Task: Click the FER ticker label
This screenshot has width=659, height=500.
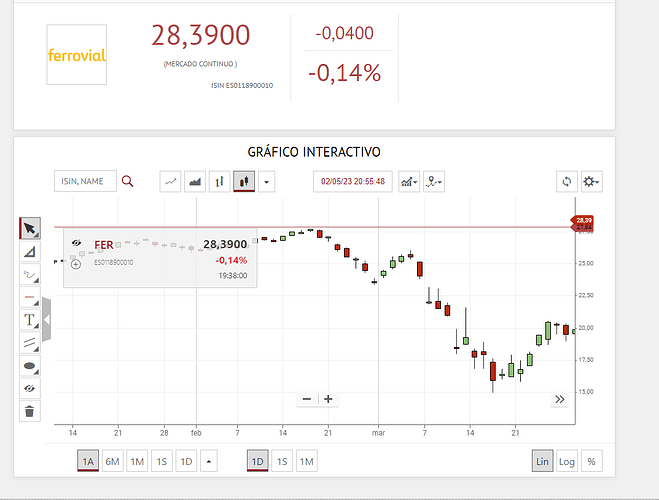Action: (x=104, y=245)
